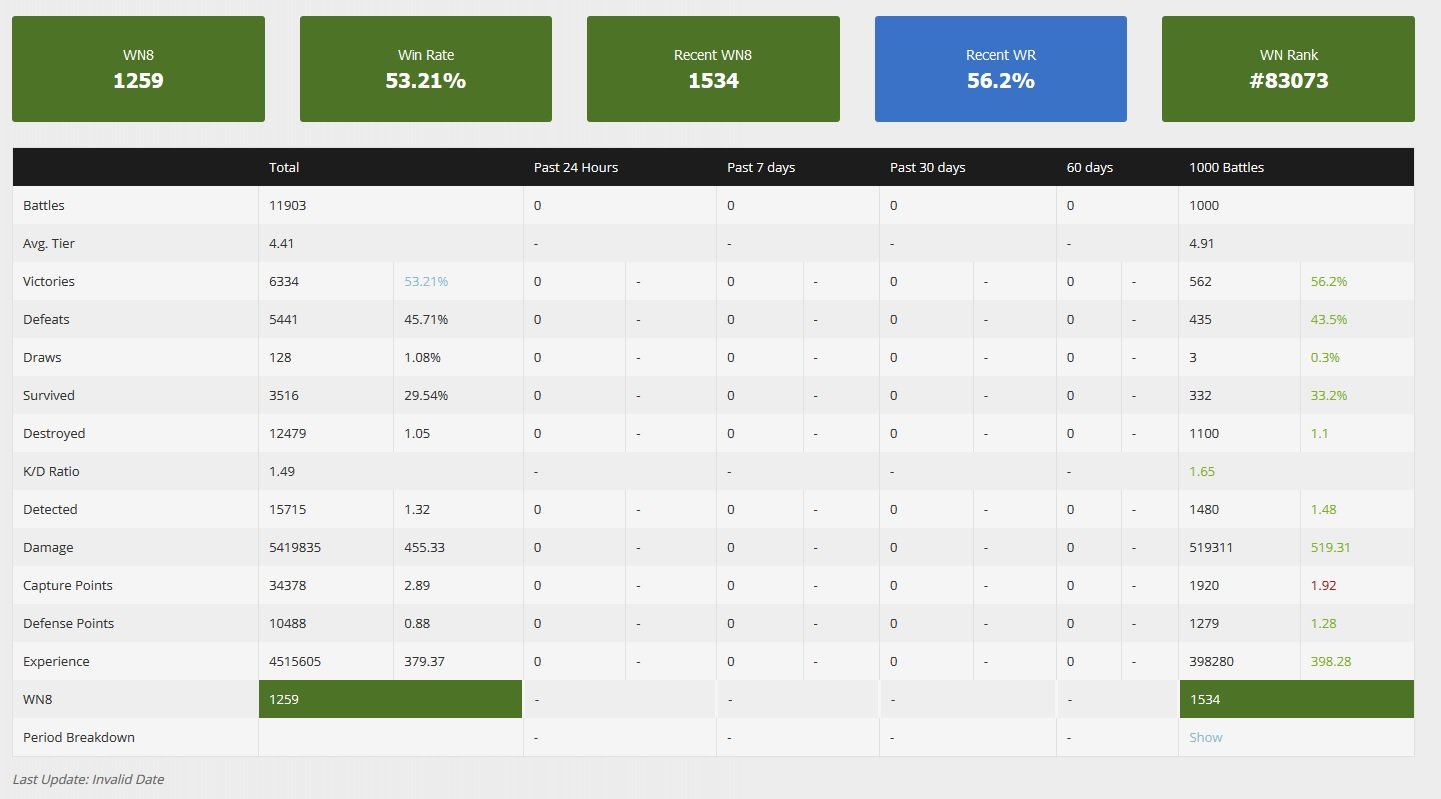Click the 53.21% victories percentage link
1441x799 pixels.
click(426, 281)
